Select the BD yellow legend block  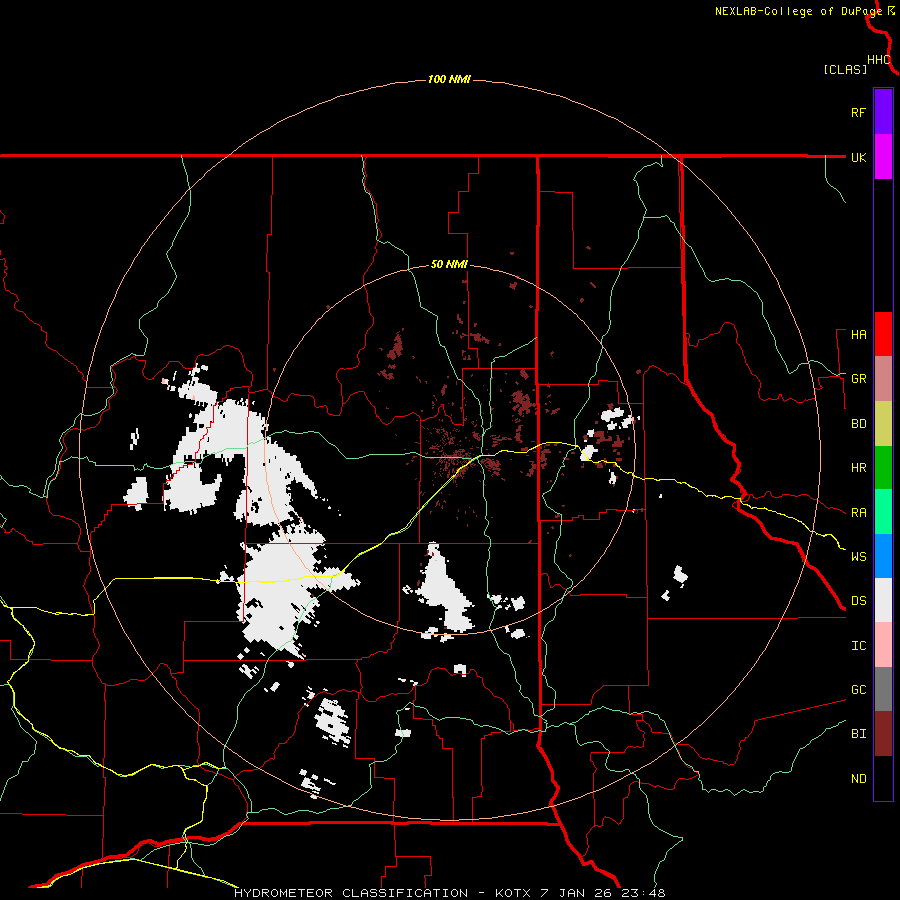pos(883,424)
